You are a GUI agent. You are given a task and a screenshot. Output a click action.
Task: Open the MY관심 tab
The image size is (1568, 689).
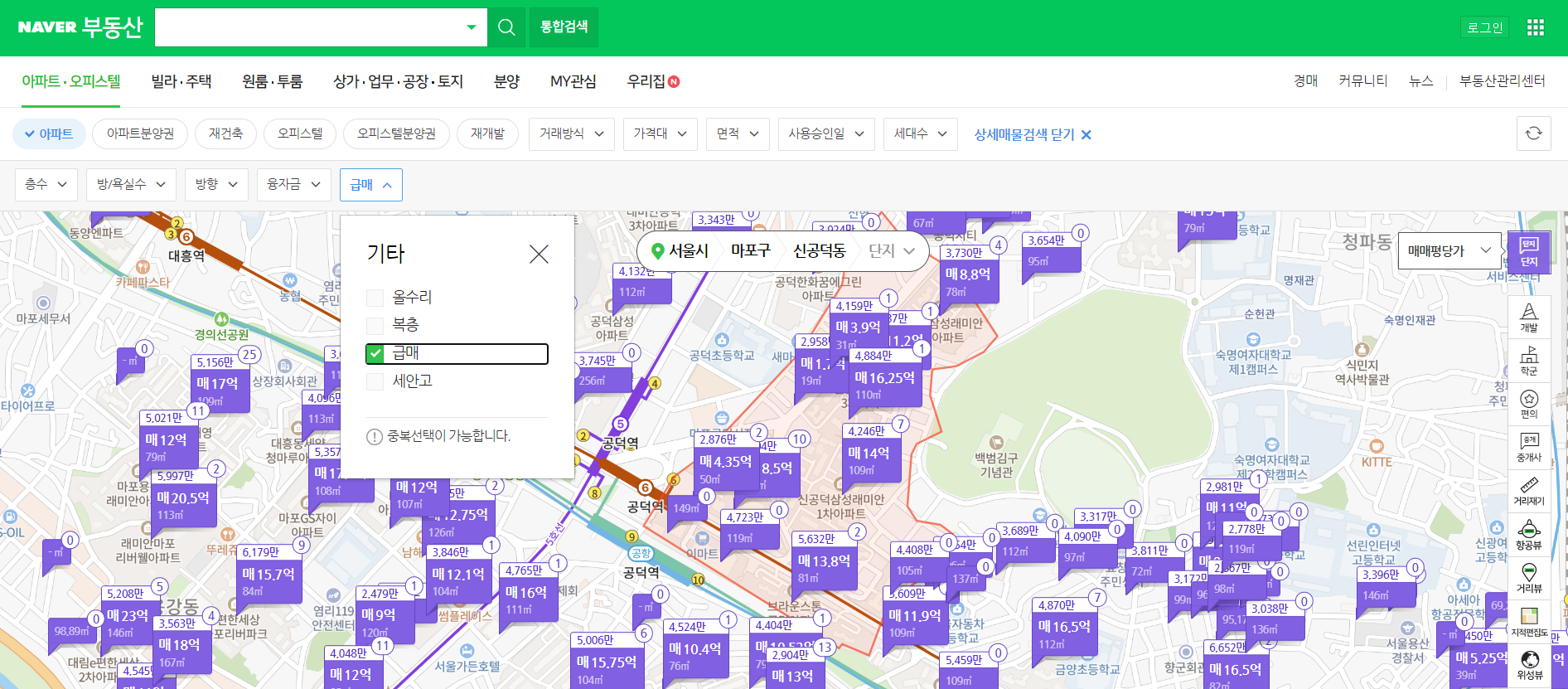(x=573, y=81)
